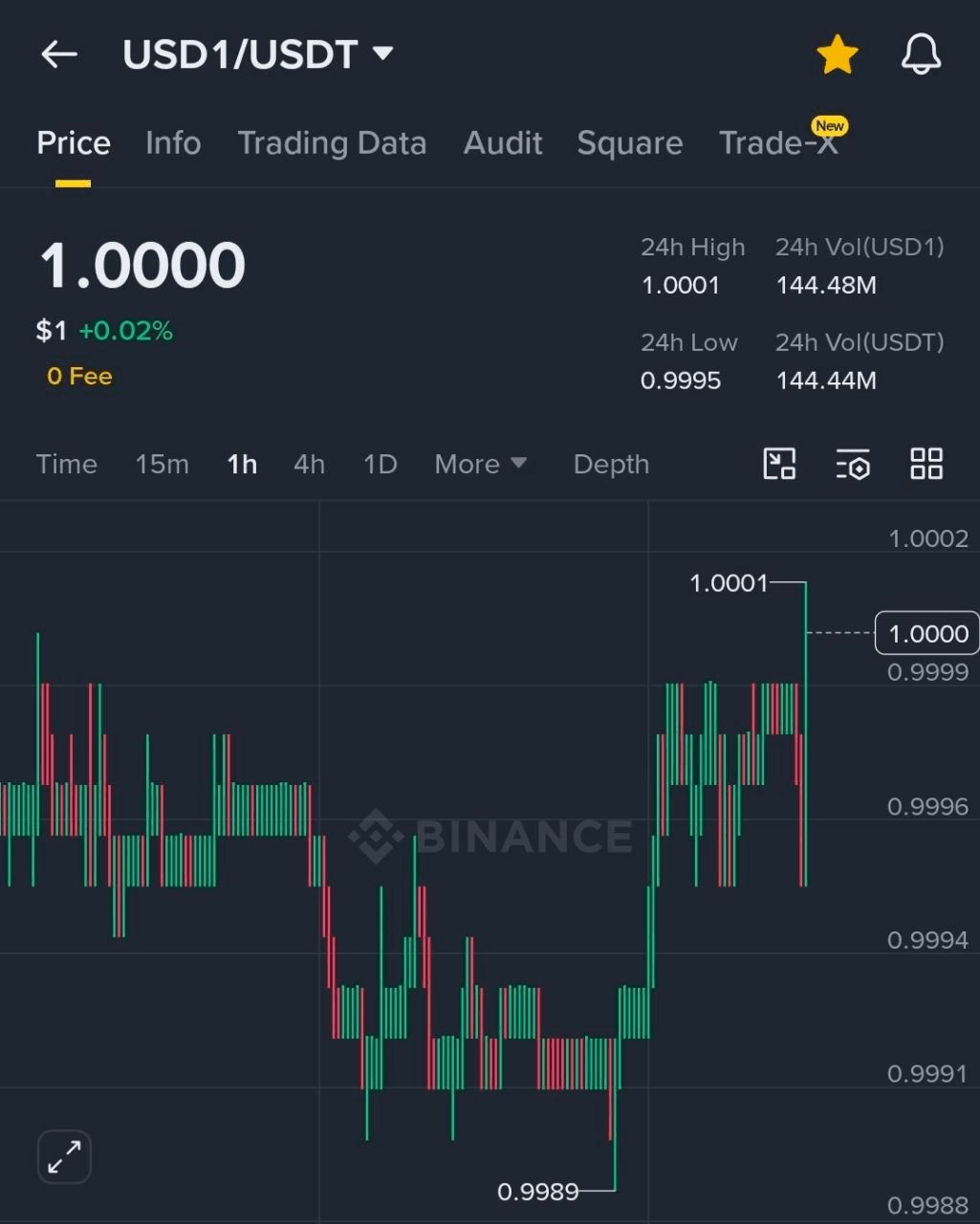This screenshot has height=1224, width=980.
Task: Click the 24h Vol(USD1) label
Action: click(860, 248)
